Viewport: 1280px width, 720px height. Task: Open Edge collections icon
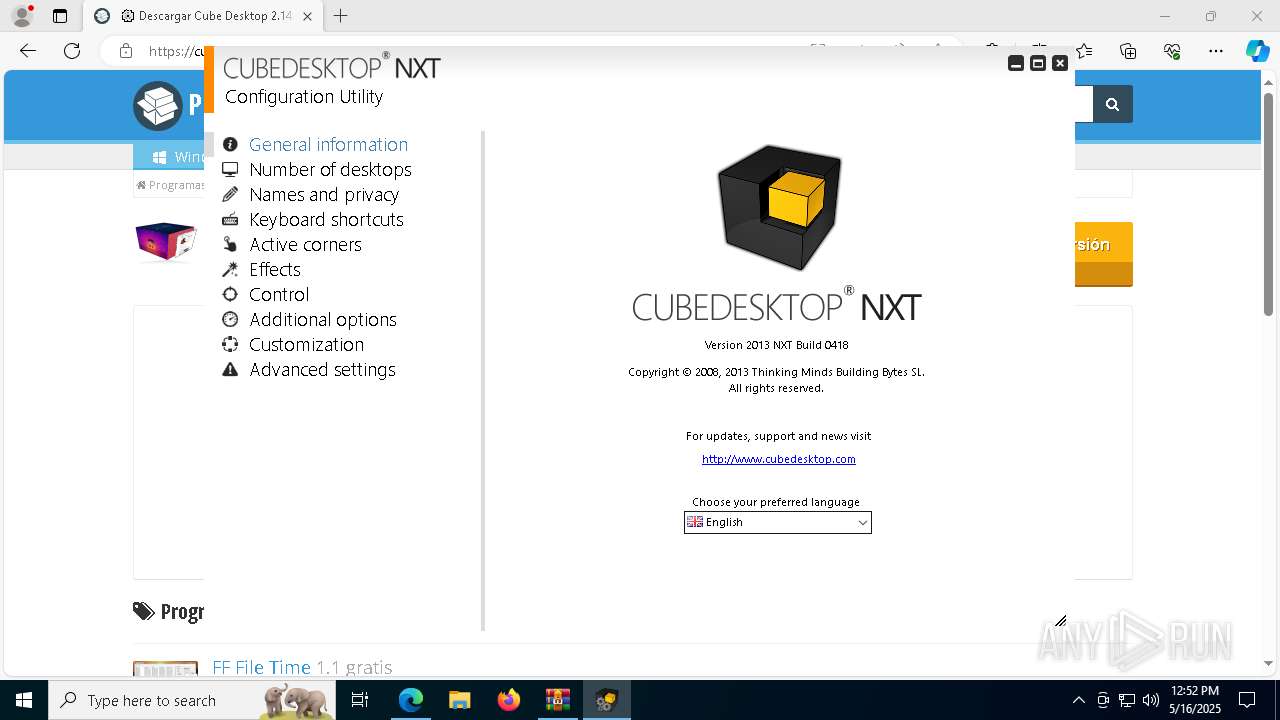pyautogui.click(x=1128, y=51)
